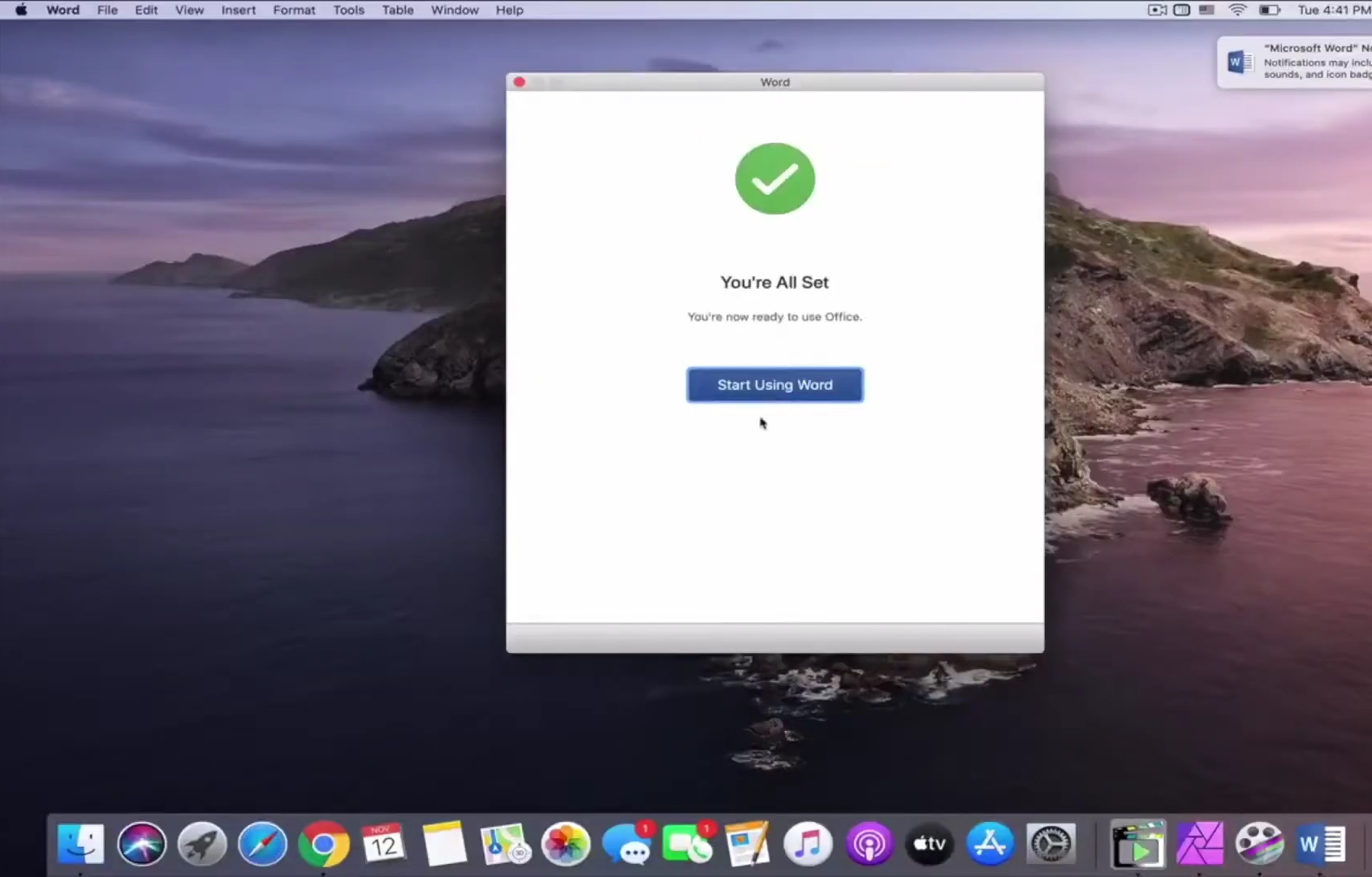Open Photos app in the Dock
The height and width of the screenshot is (877, 1372).
pos(566,845)
